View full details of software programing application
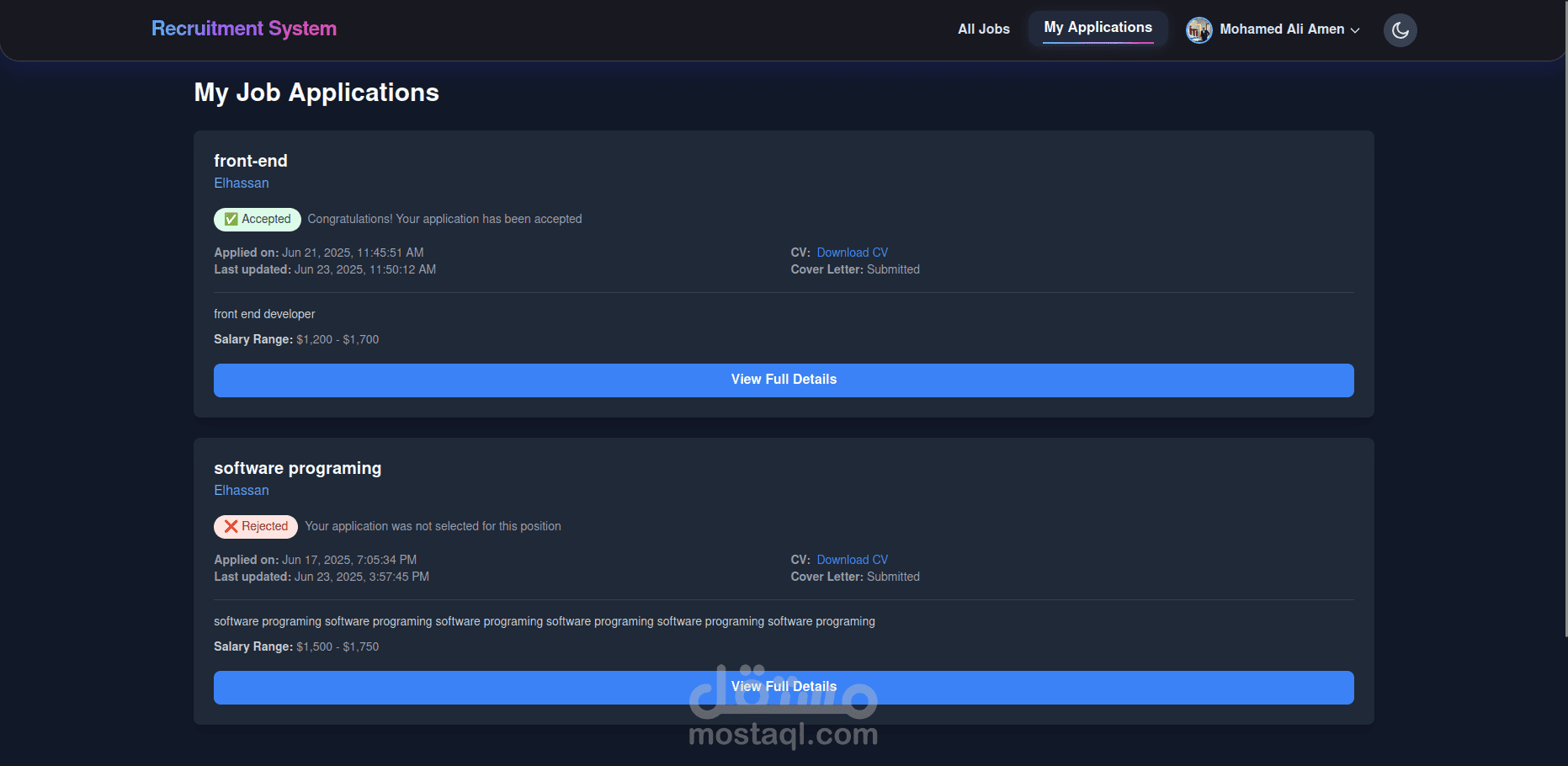The image size is (1568, 766). coord(784,687)
